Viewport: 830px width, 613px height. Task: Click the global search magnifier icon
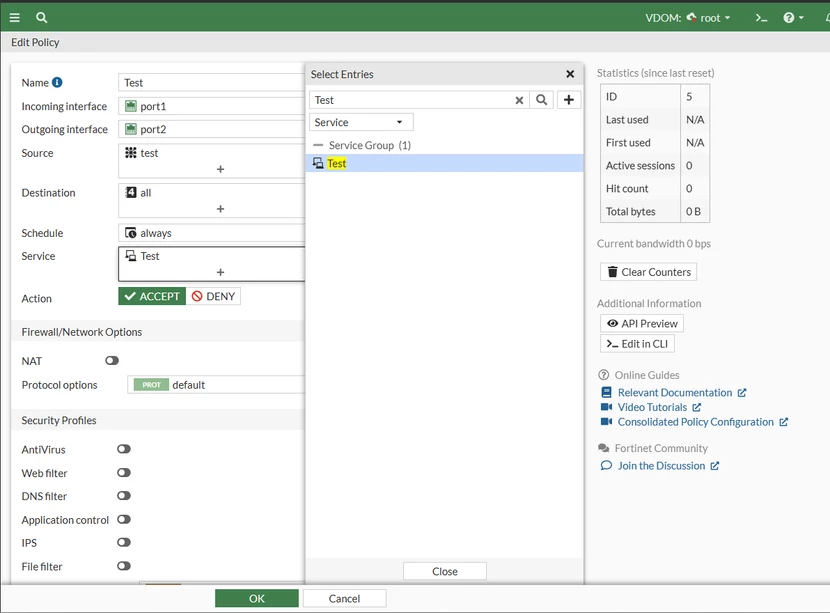coord(41,17)
